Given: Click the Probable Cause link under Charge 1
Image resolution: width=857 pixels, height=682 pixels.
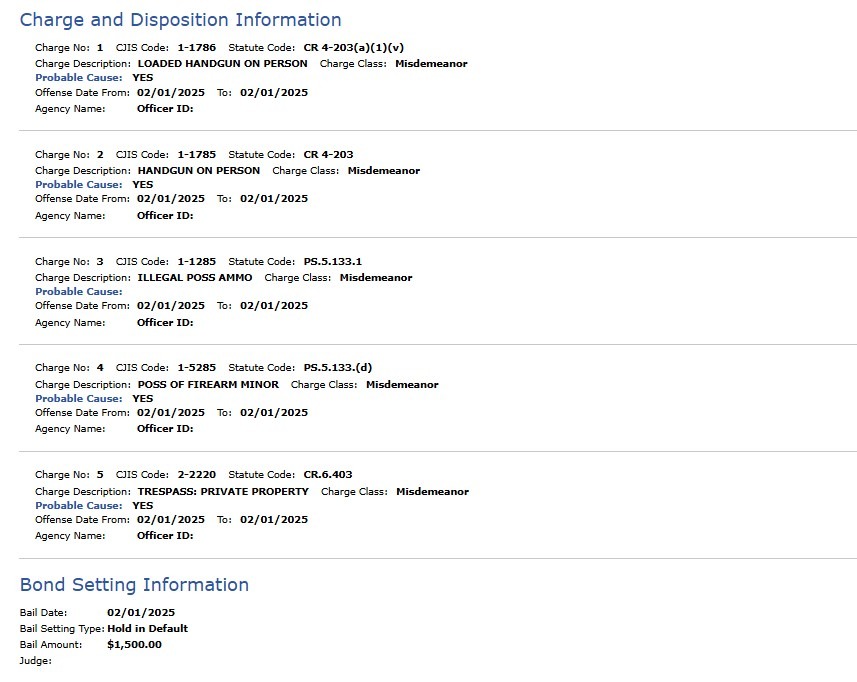Looking at the screenshot, I should pyautogui.click(x=79, y=78).
